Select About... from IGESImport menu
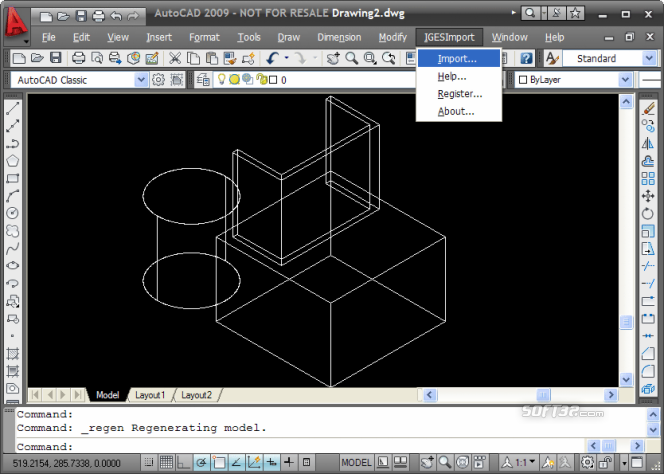This screenshot has width=664, height=474. pos(459,111)
